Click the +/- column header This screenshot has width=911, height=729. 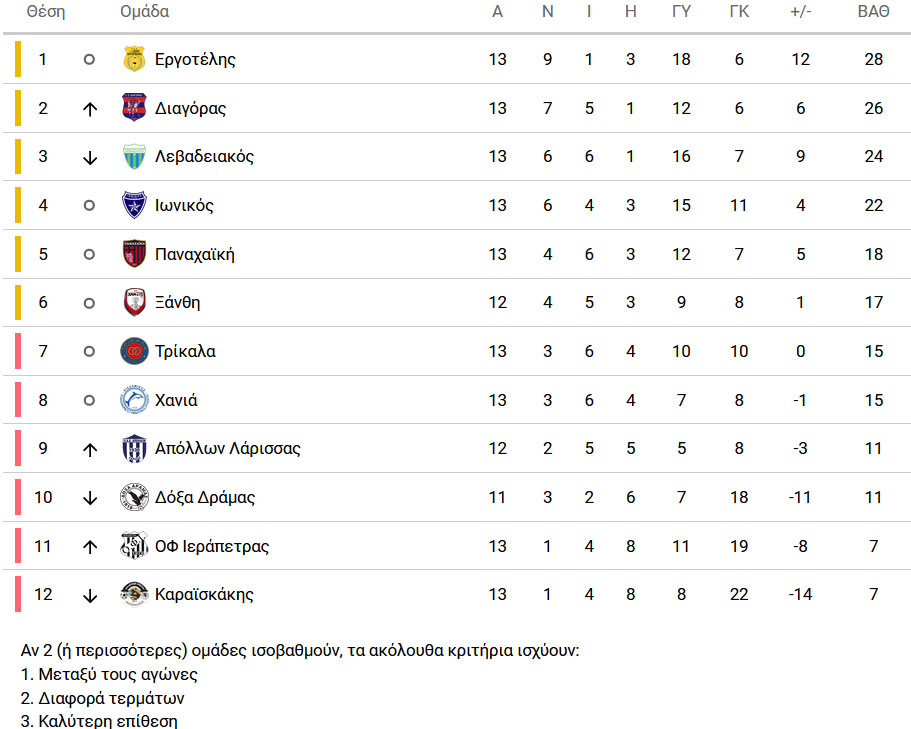[x=800, y=12]
